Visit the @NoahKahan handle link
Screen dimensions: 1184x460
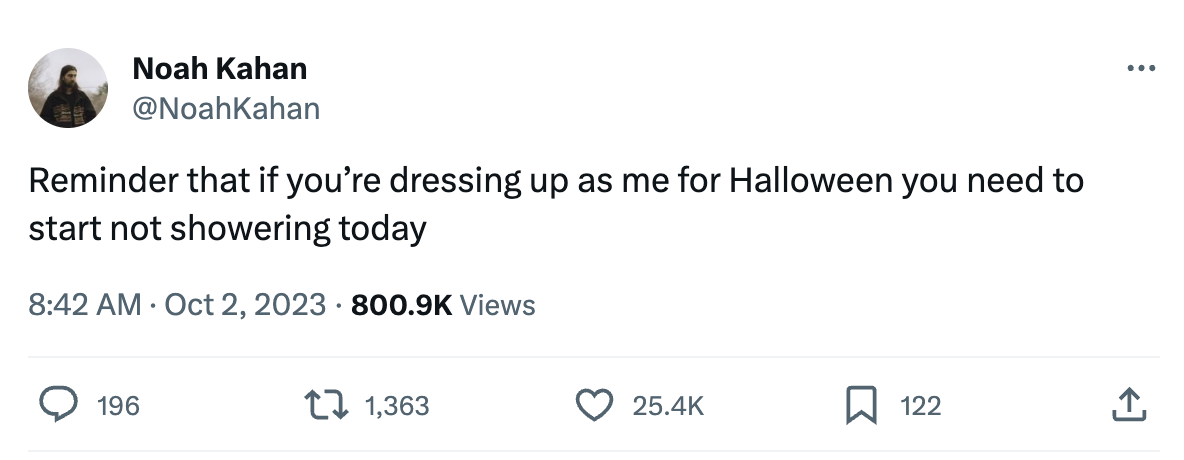(227, 109)
